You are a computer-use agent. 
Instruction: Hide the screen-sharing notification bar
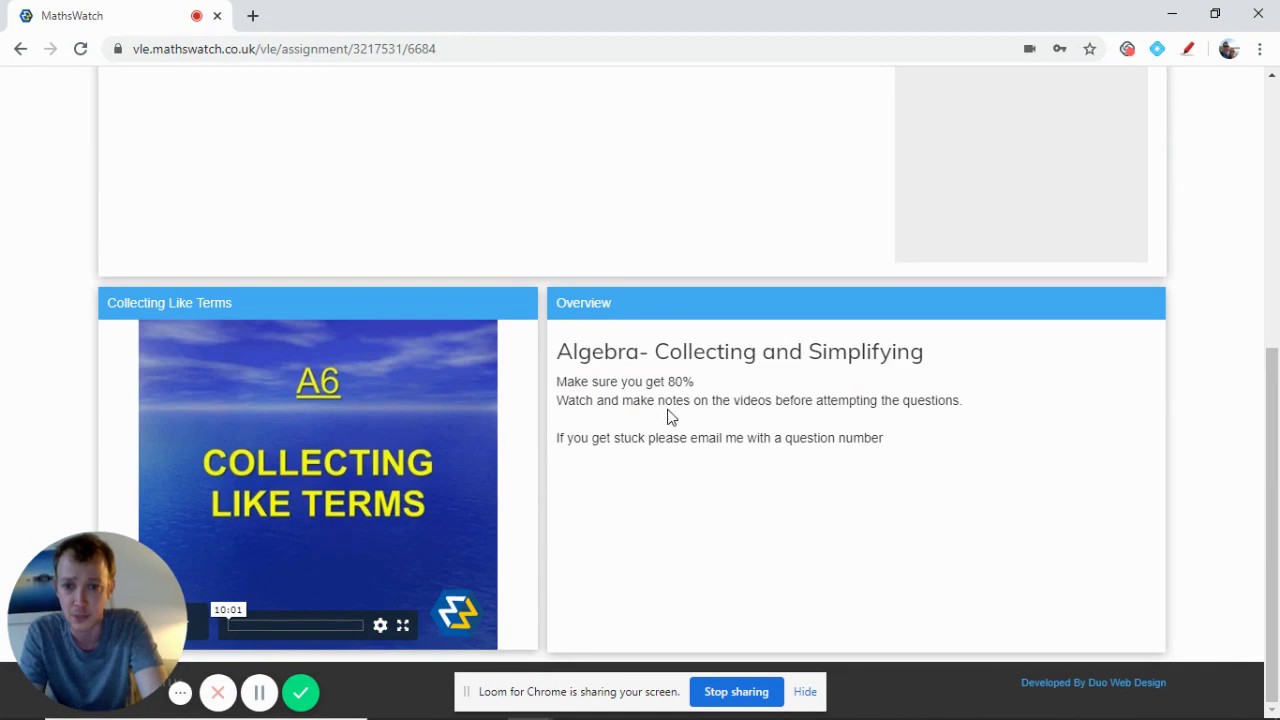[x=805, y=691]
